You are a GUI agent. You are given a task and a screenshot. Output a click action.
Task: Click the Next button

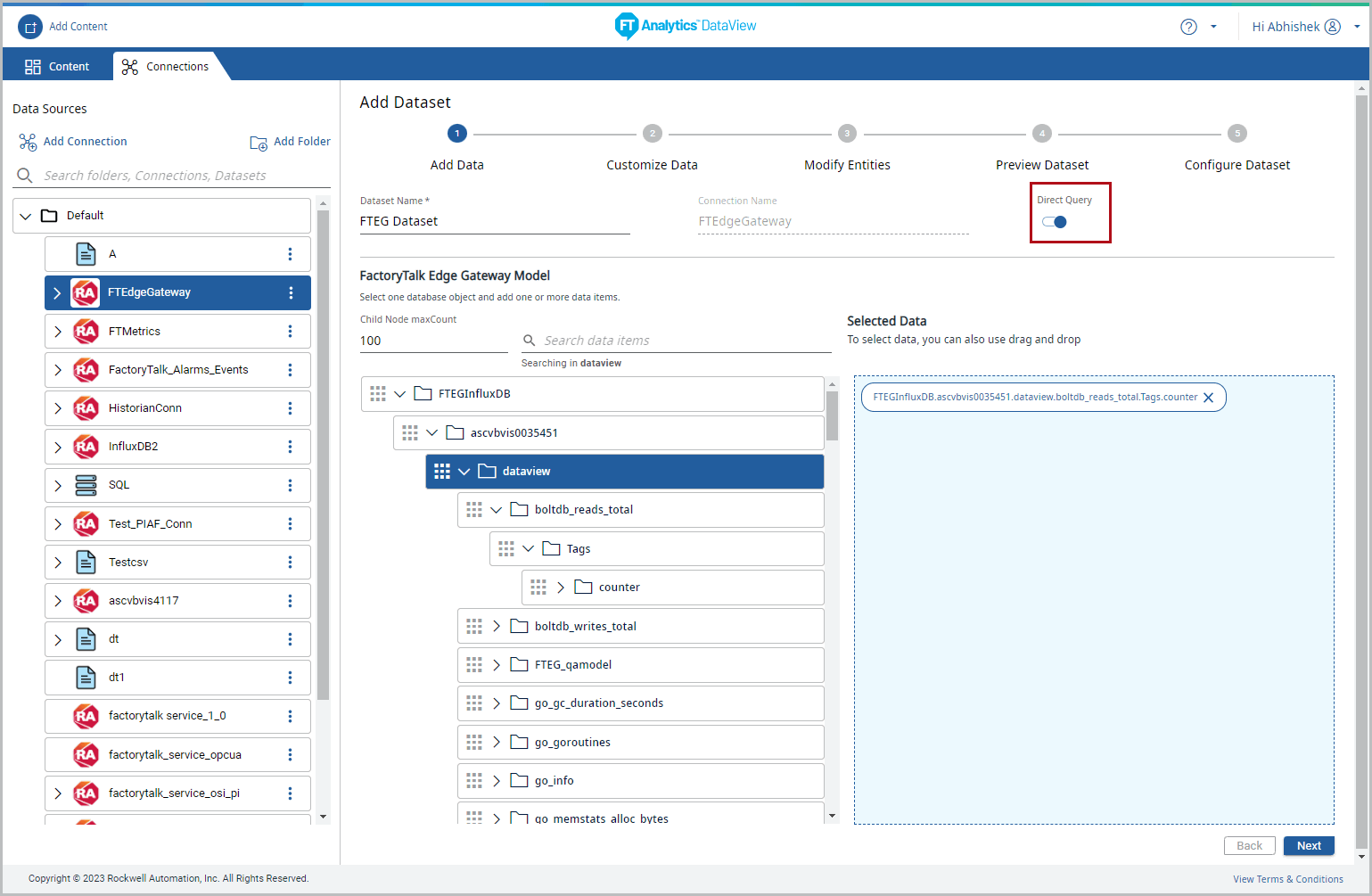[x=1308, y=846]
